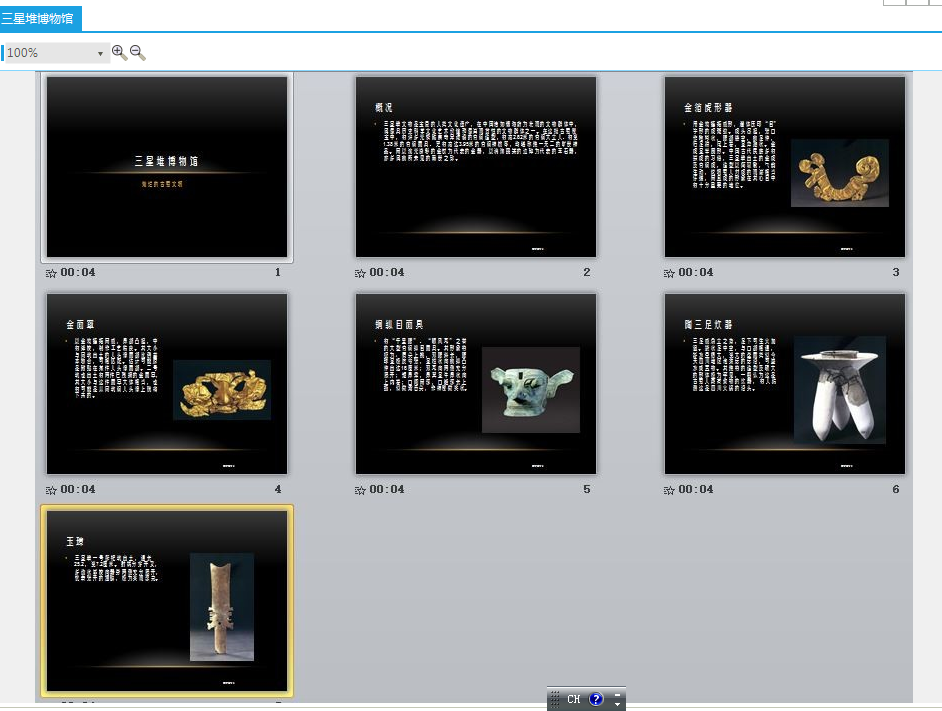Screen dimensions: 942x711
Task: Select the 金面罩 gold mask slide thumbnail
Action: [x=167, y=384]
